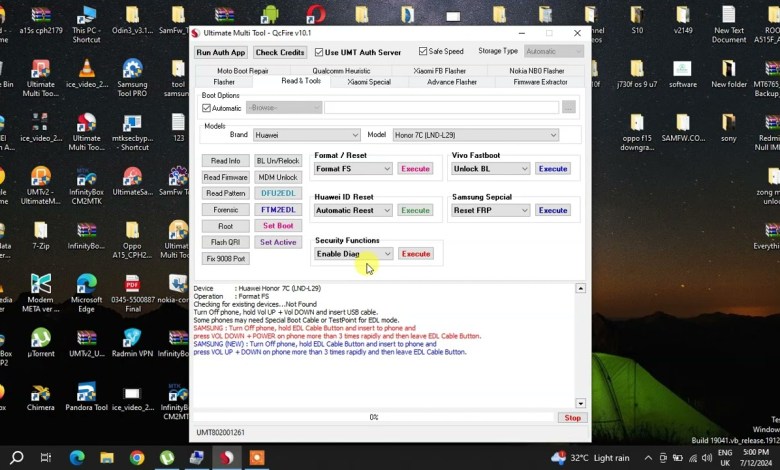
Task: Open the 0345-5500887 Final PDF icon
Action: coord(132,293)
